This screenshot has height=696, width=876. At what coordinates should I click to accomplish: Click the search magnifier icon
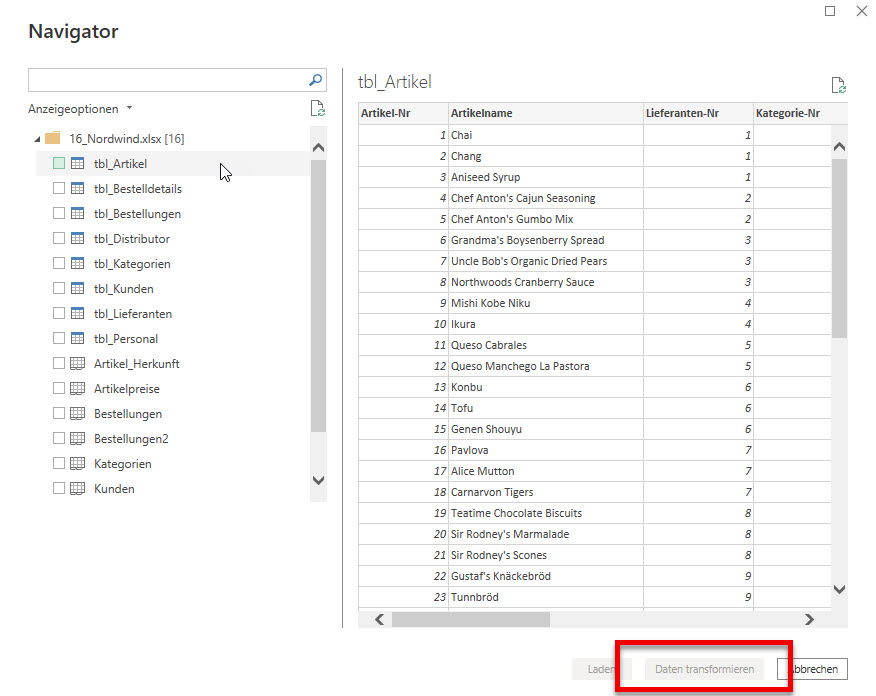(x=315, y=80)
